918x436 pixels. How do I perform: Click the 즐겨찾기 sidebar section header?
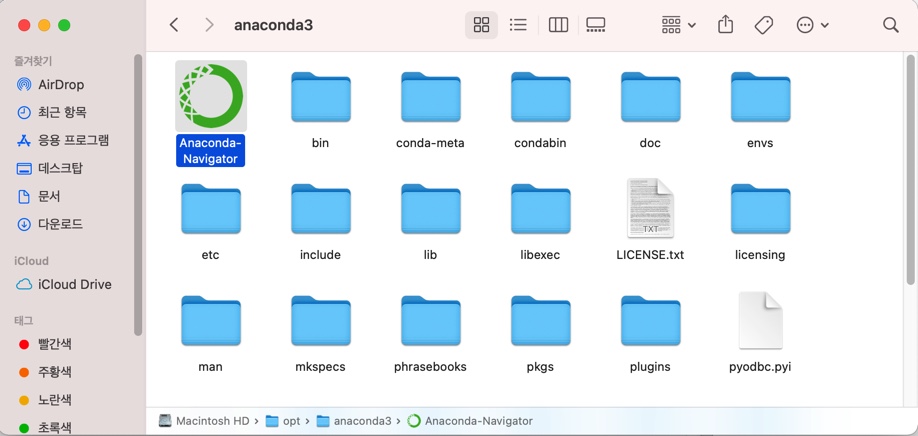point(33,61)
